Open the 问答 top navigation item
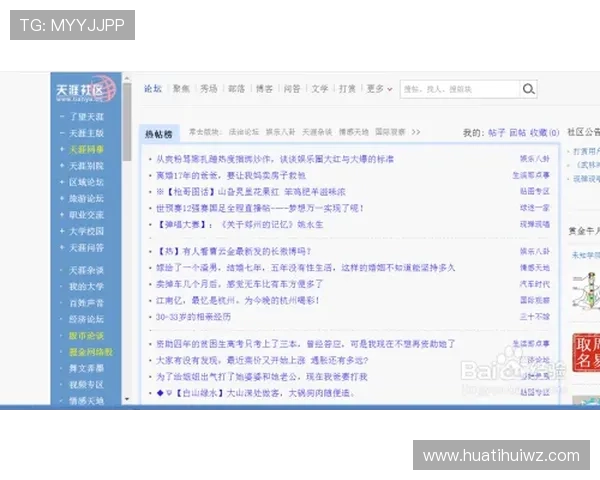The image size is (600, 480). (292, 89)
